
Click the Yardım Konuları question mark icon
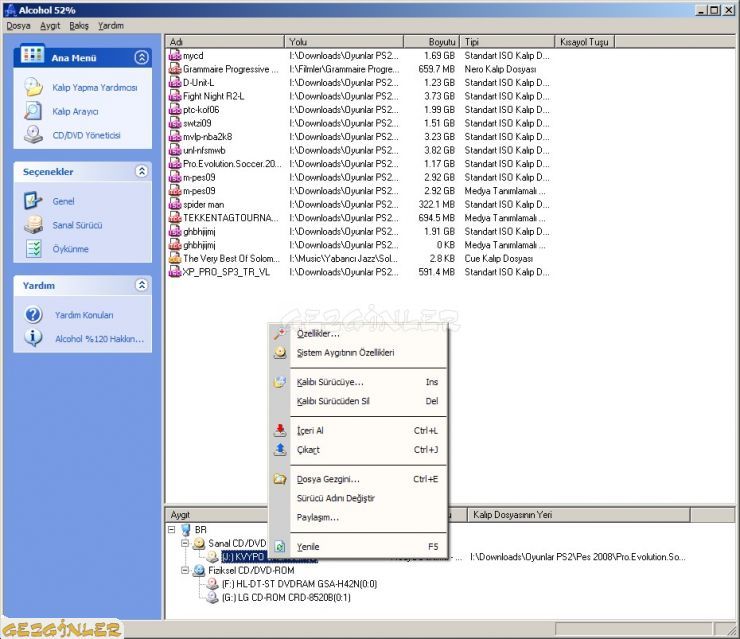point(34,314)
